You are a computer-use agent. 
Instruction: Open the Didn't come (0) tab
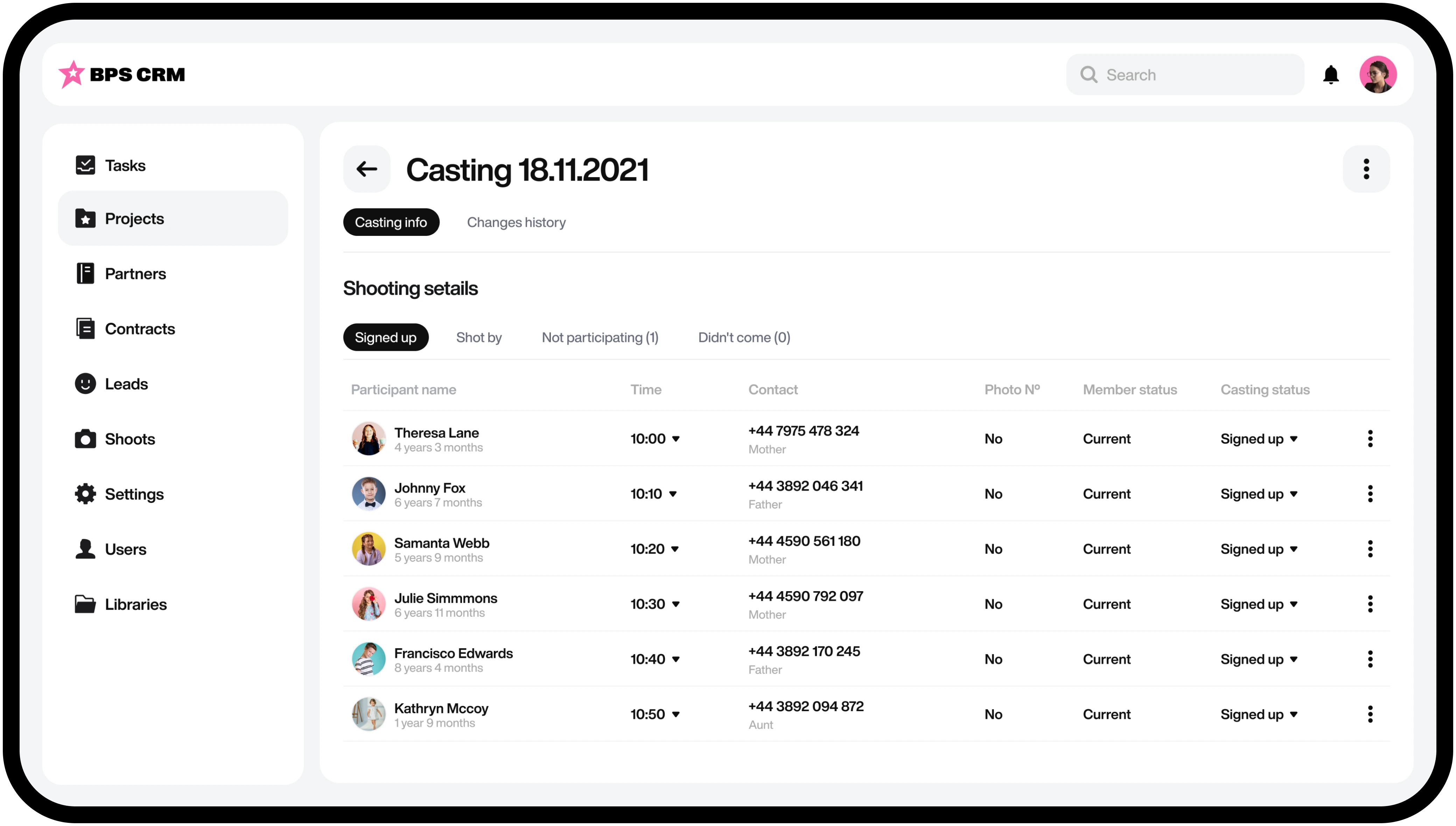click(x=744, y=337)
